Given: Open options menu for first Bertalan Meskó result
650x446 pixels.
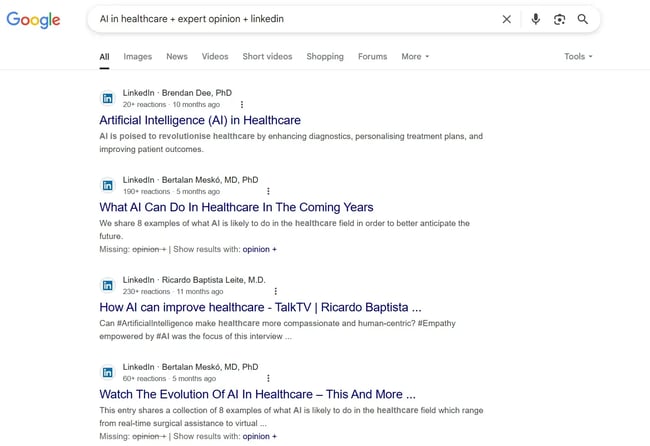Looking at the screenshot, I should click(268, 191).
